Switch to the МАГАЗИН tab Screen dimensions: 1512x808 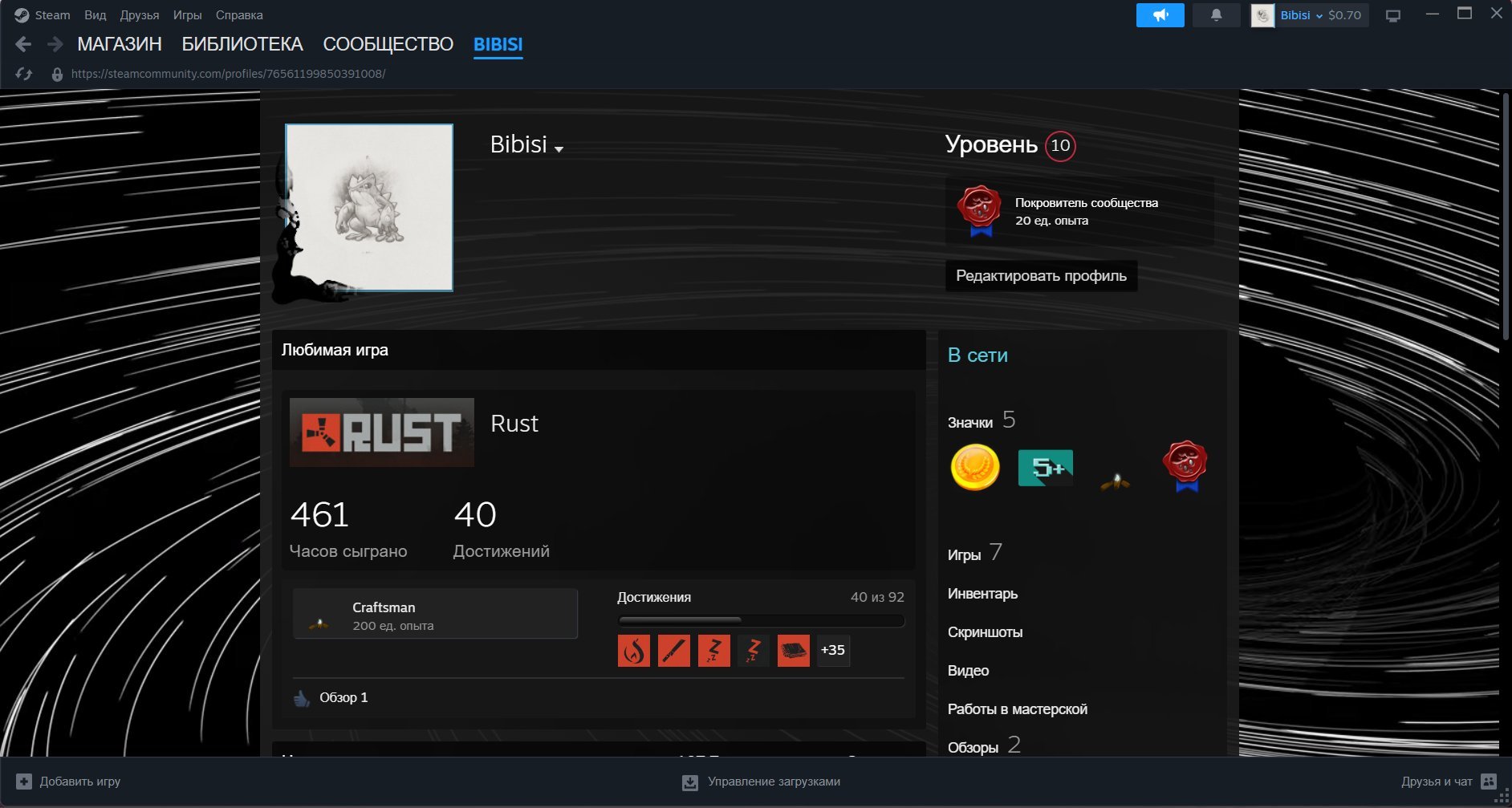click(120, 44)
